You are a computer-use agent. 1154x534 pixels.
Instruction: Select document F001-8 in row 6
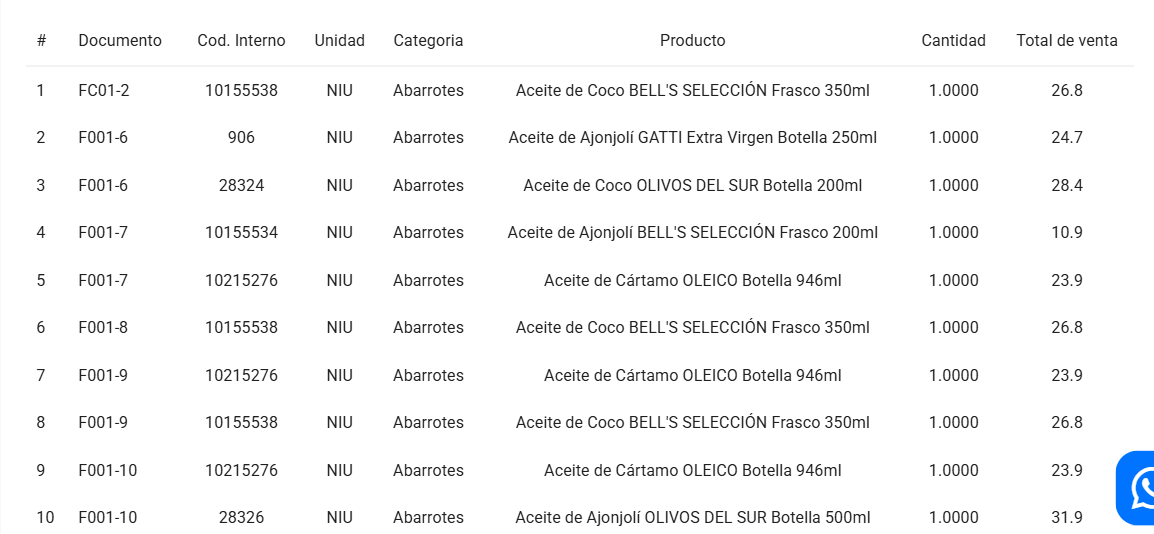[103, 328]
